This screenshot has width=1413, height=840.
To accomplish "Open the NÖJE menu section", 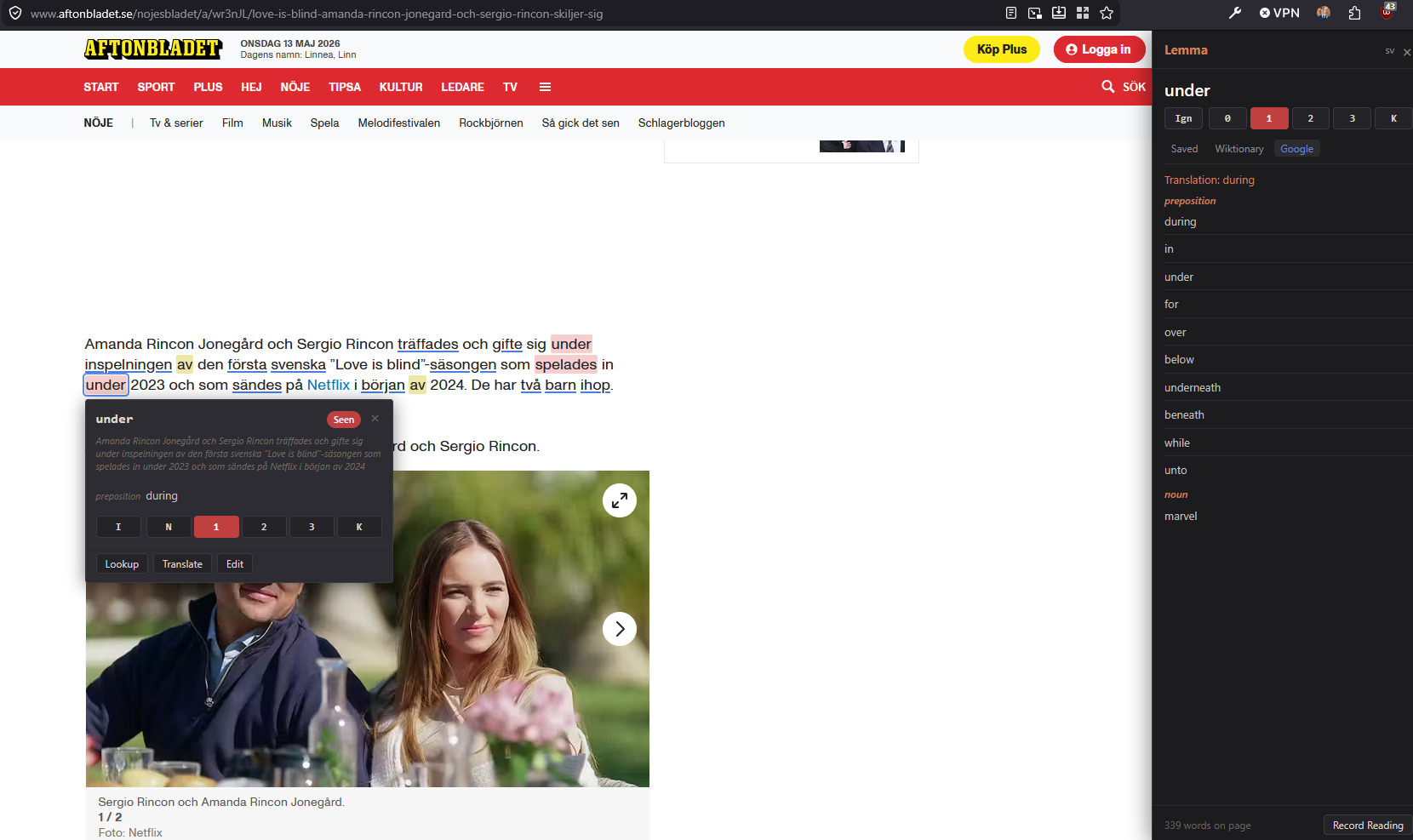I will coord(295,87).
